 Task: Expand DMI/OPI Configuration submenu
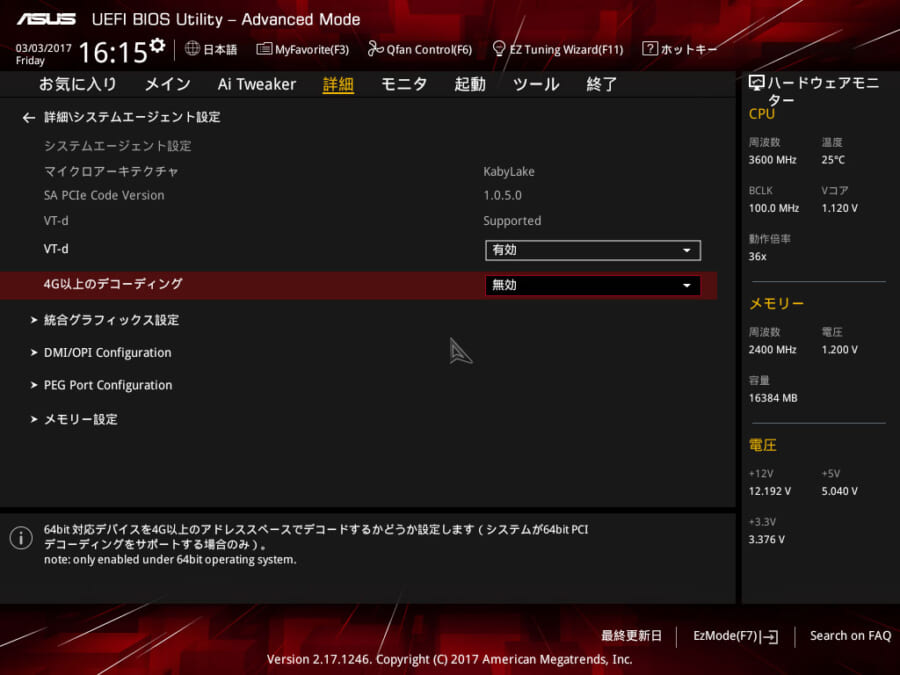[107, 352]
